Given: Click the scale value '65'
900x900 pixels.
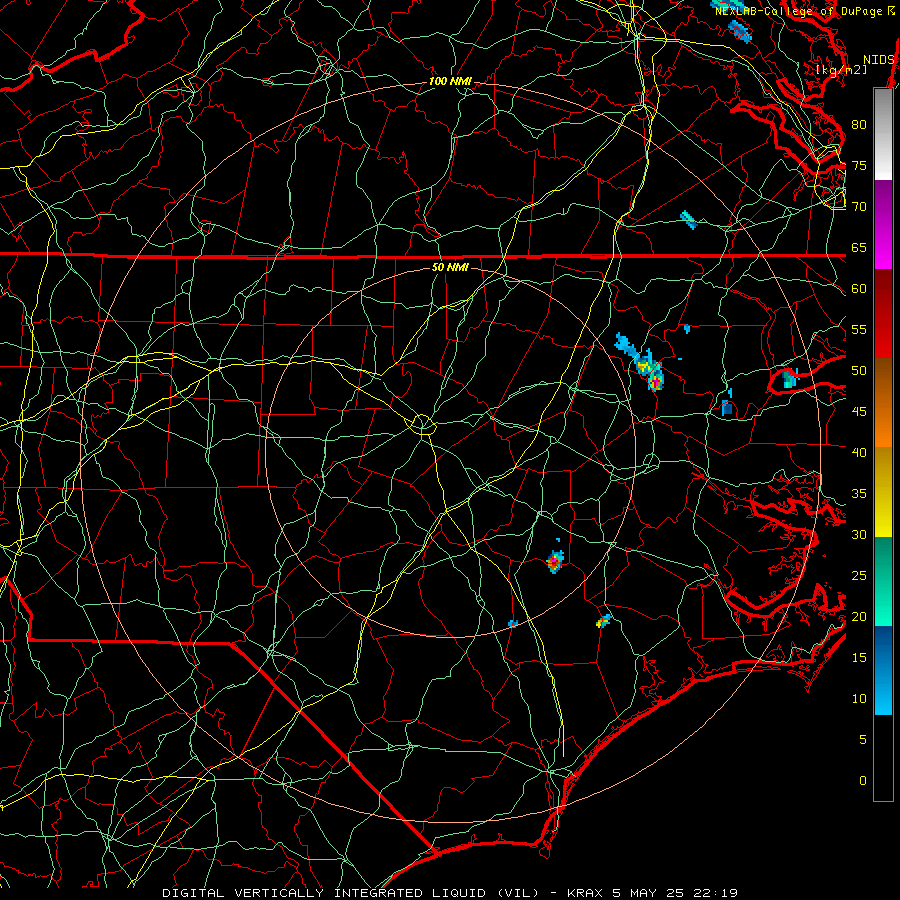Looking at the screenshot, I should 859,248.
